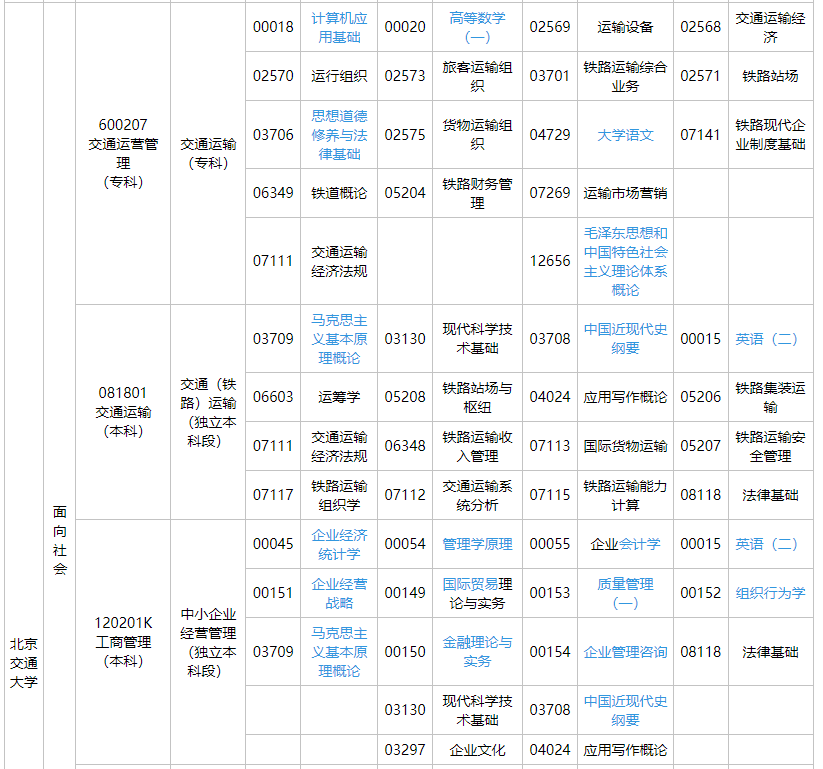Select the 运筹学 course cell

(339, 397)
